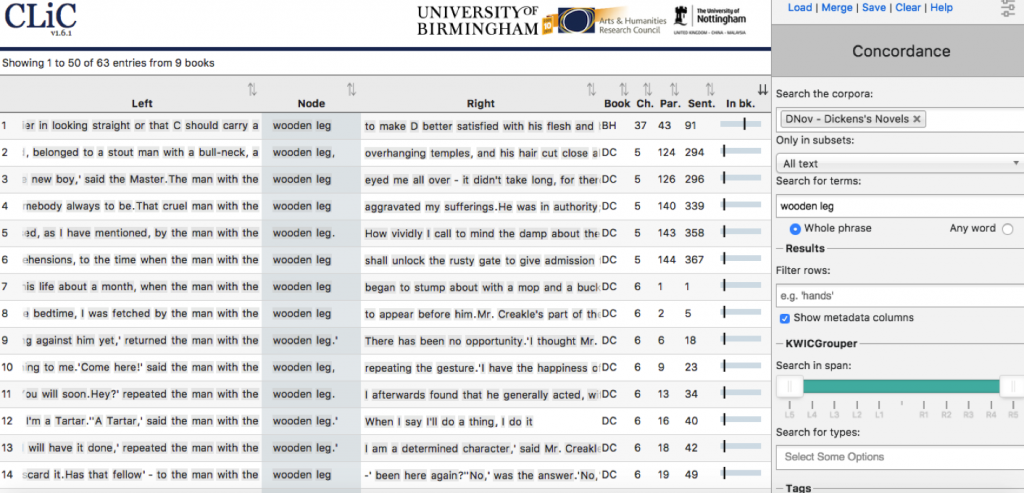1024x493 pixels.
Task: Click the In bk. column sort arrows
Action: coord(763,90)
